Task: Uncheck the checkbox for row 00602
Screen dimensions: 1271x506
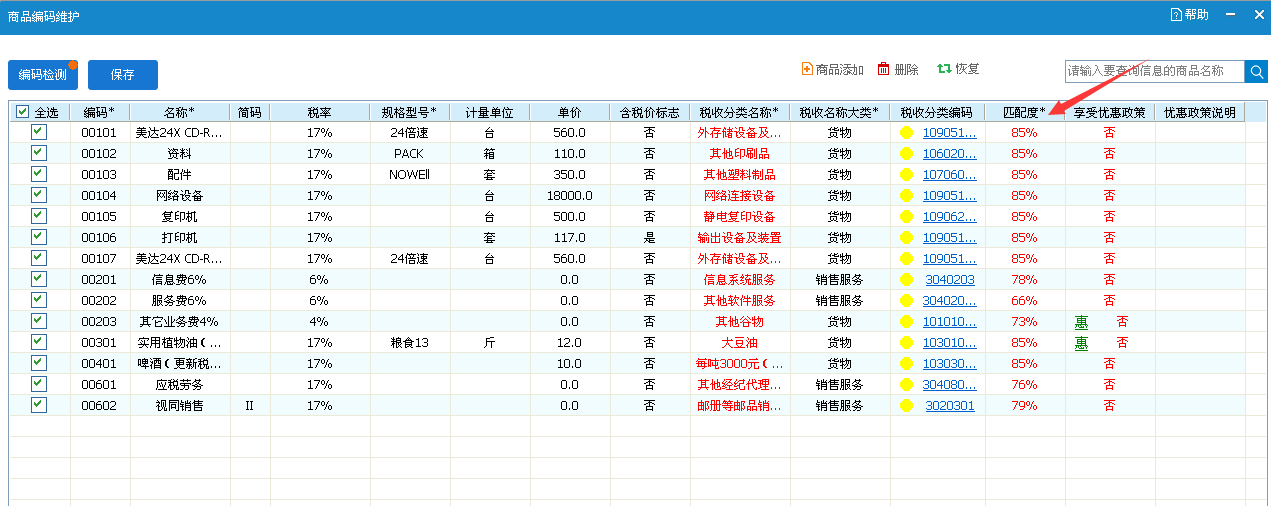Action: point(39,405)
